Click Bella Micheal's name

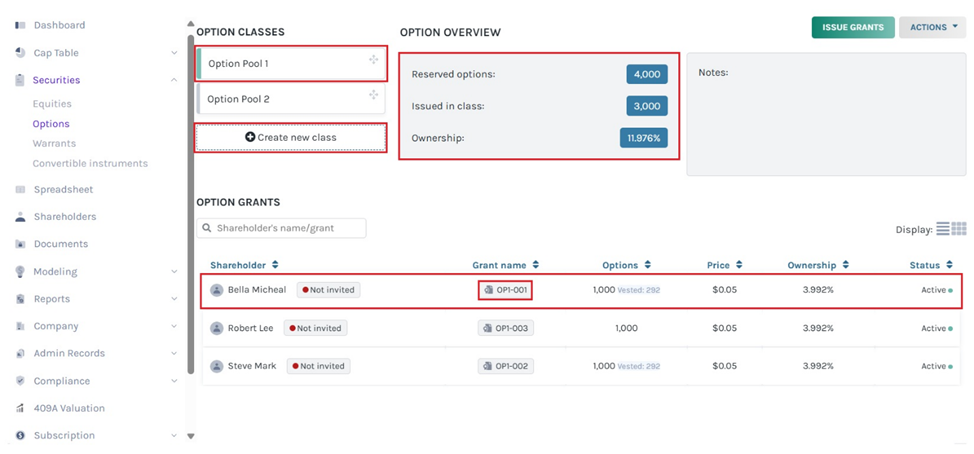[x=257, y=290]
